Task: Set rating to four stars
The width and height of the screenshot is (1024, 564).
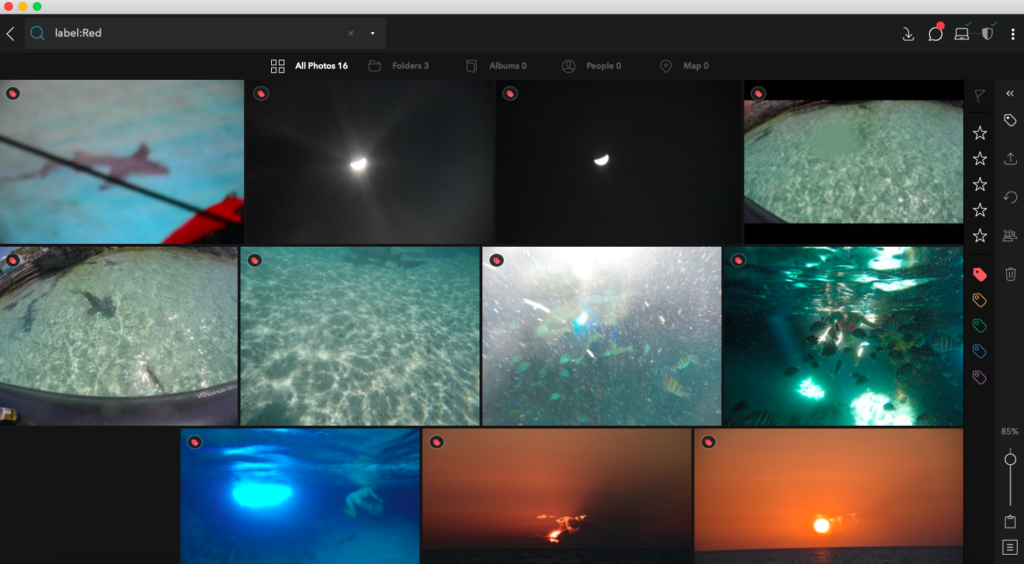Action: click(980, 210)
